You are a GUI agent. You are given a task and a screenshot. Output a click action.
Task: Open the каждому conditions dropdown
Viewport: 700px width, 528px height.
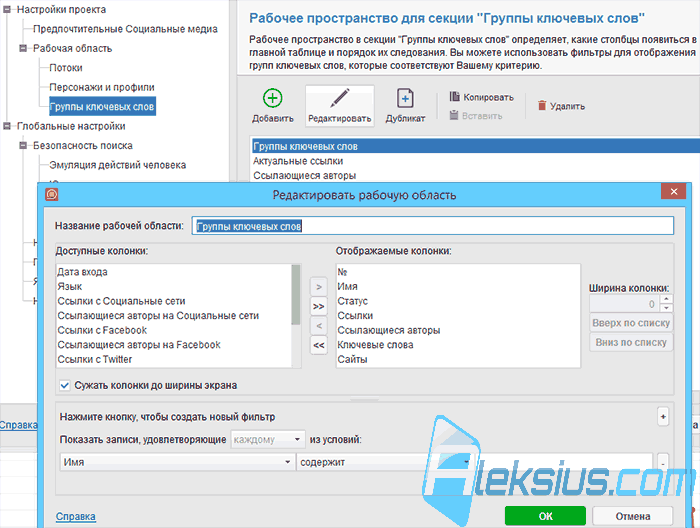pos(268,440)
